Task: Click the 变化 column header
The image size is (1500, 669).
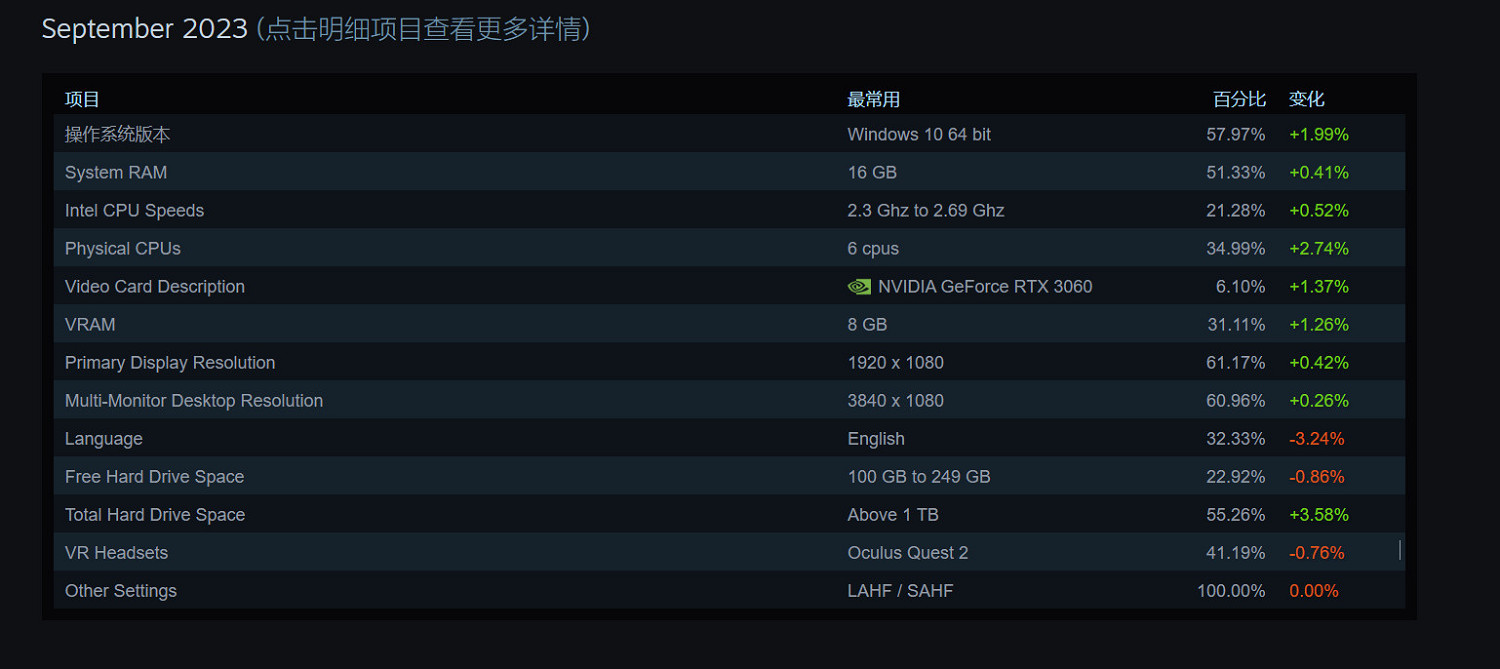Action: [1308, 98]
